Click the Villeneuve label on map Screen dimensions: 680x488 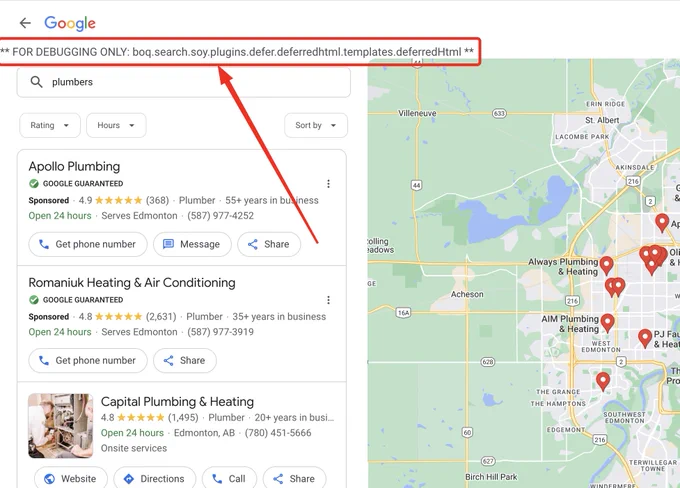tap(417, 113)
